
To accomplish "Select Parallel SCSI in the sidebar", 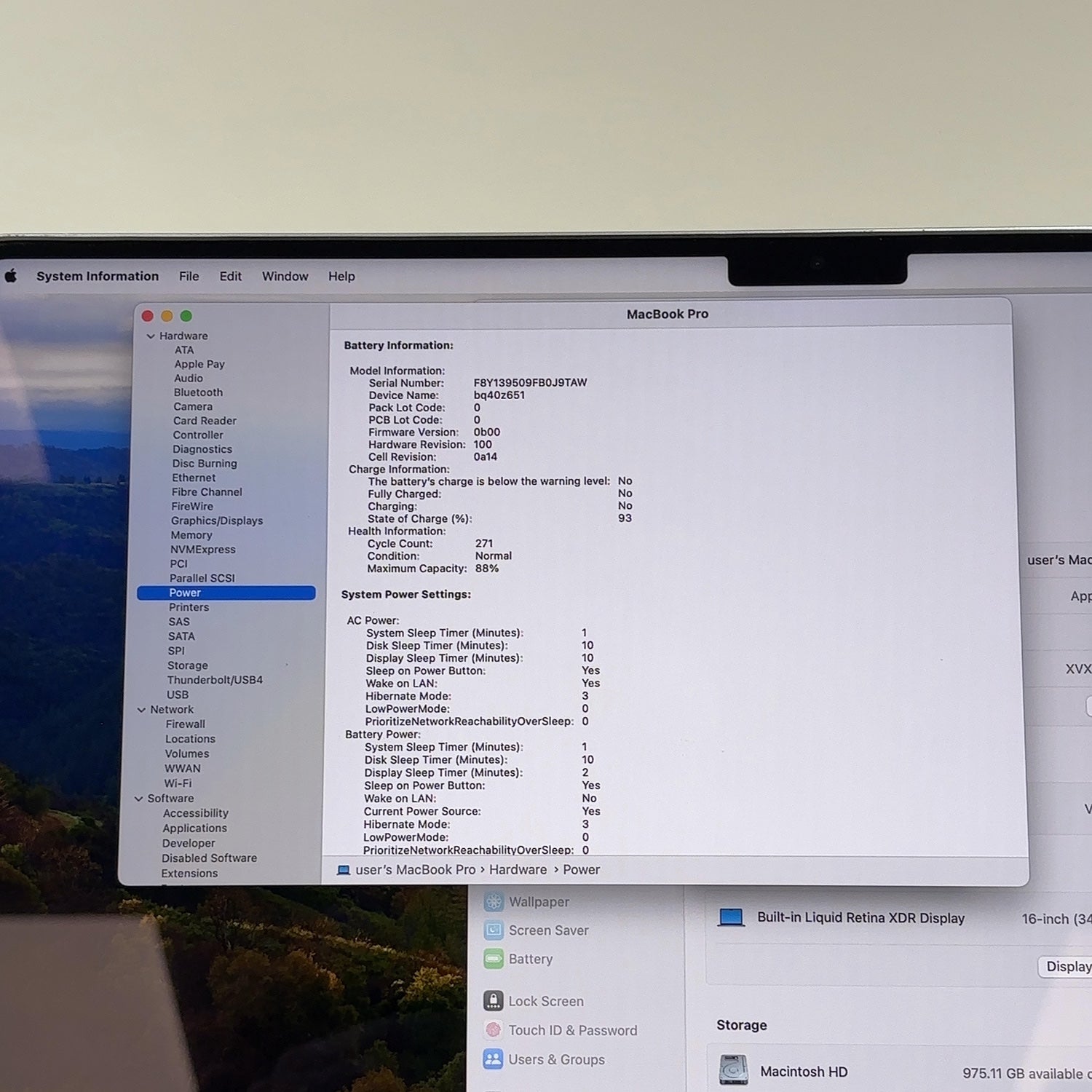I will [x=202, y=578].
